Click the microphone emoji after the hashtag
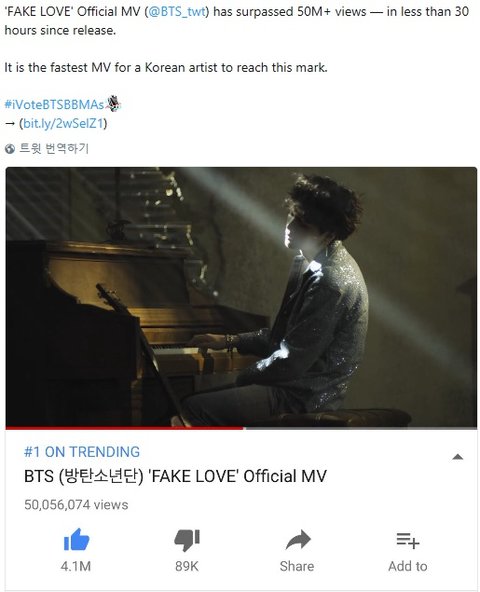480x592 pixels. click(113, 104)
